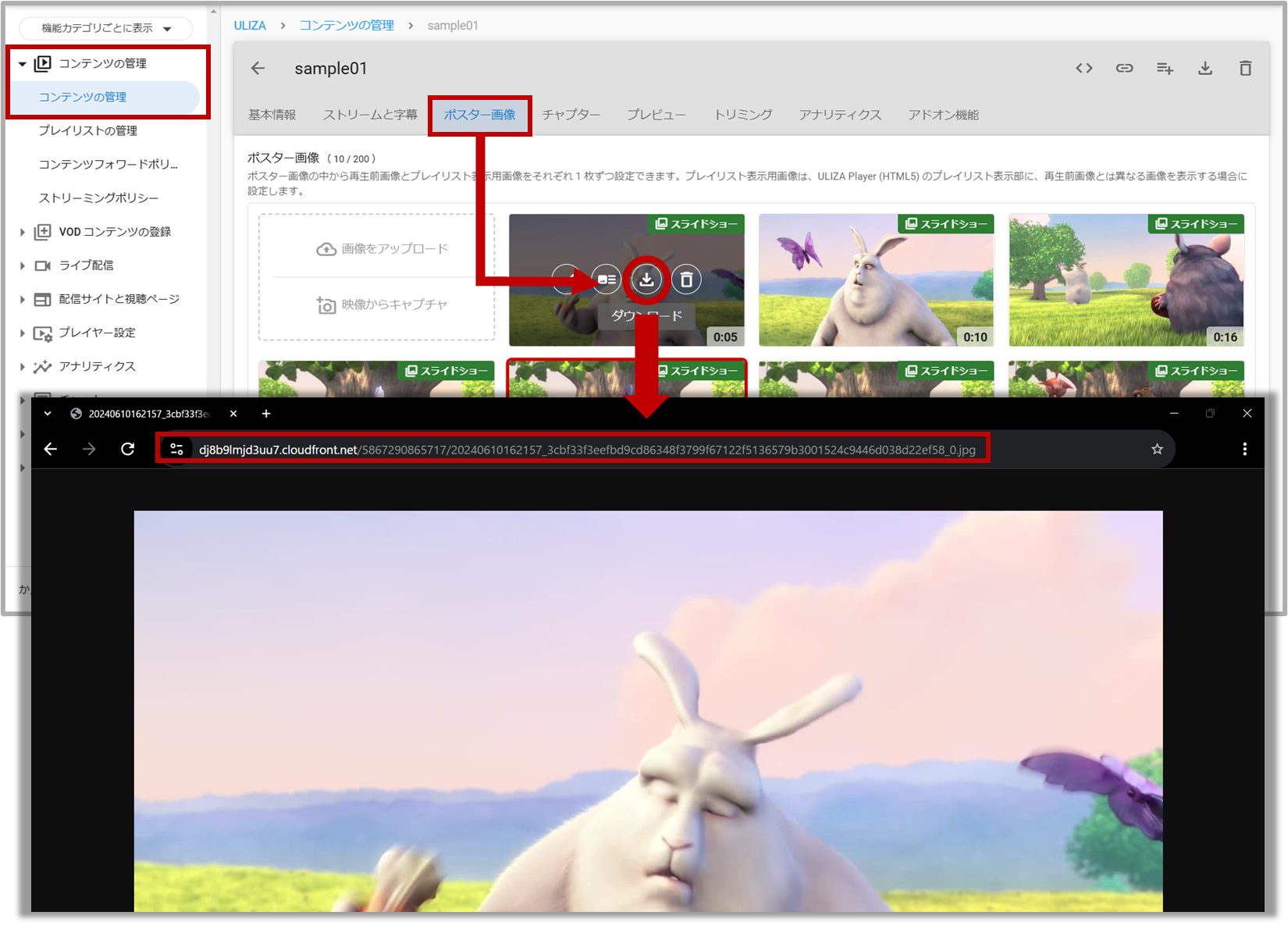Click the 20240610162157 browser tab title
This screenshot has height=926, width=1288.
148,414
